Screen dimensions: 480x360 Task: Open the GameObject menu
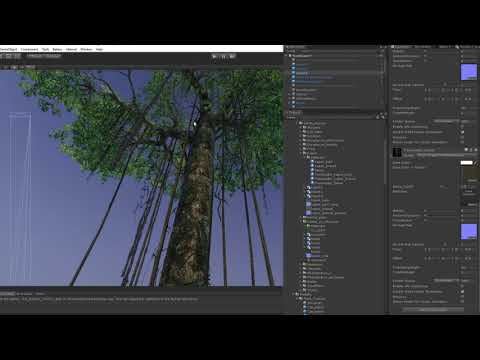(x=8, y=49)
